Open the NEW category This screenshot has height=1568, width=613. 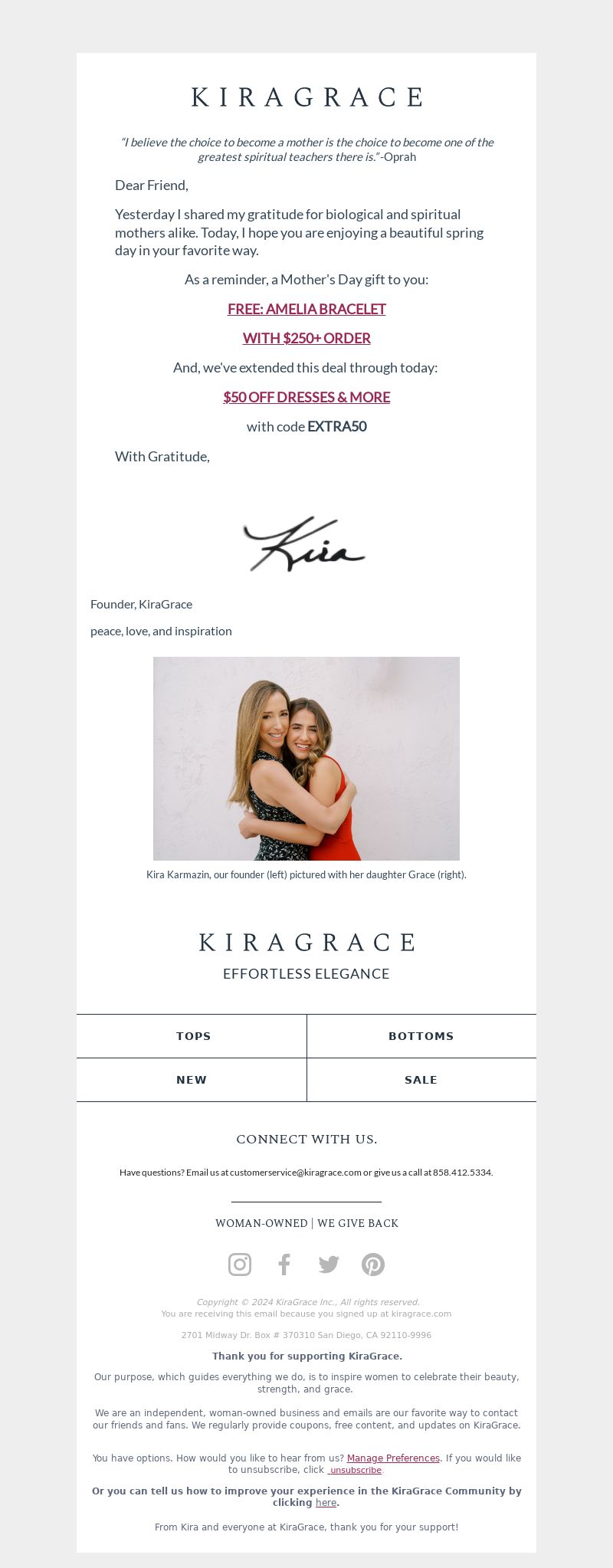click(192, 1080)
